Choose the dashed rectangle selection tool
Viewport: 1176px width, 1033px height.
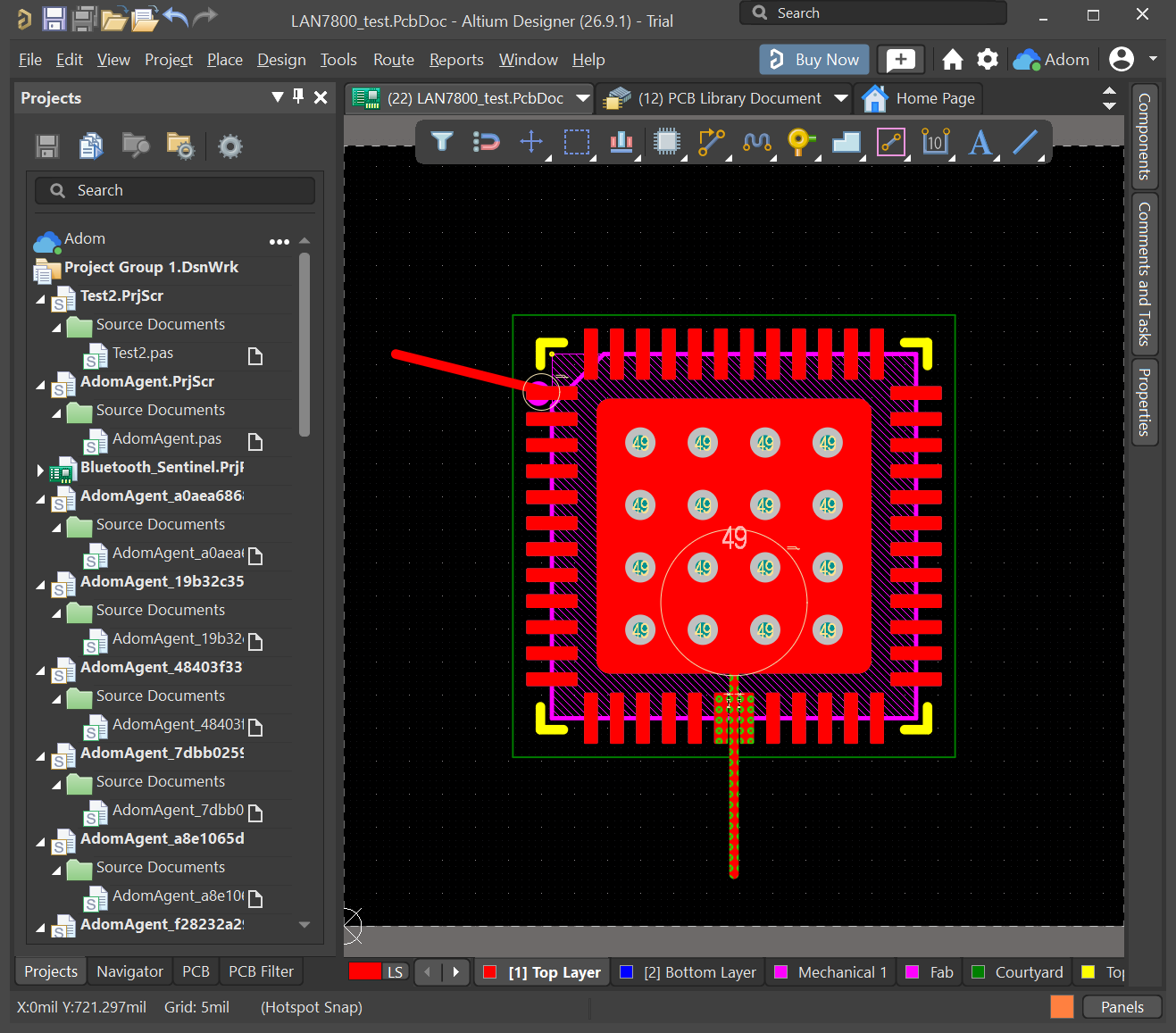point(577,142)
